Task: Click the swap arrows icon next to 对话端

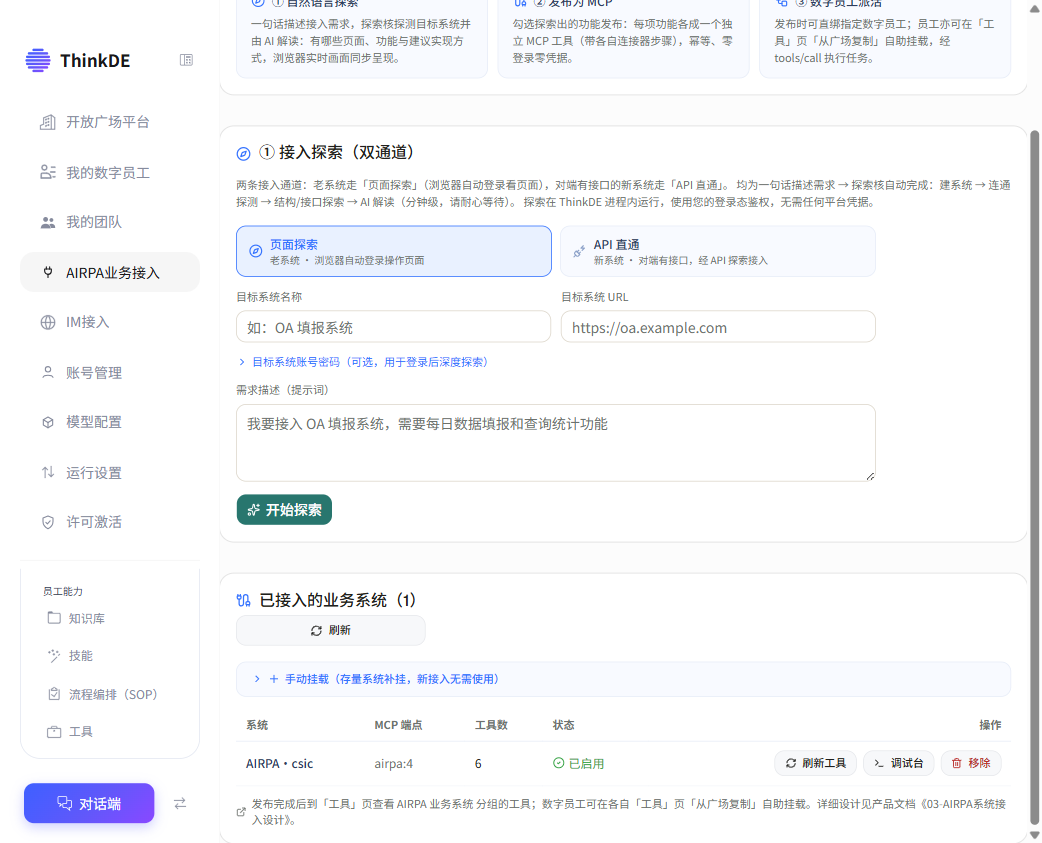Action: 180,804
